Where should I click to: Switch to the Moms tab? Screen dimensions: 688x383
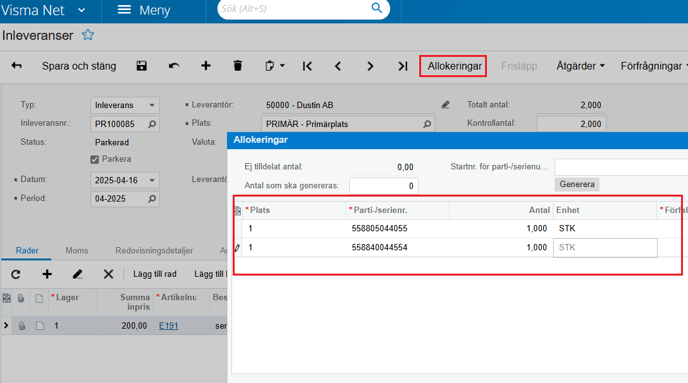77,251
